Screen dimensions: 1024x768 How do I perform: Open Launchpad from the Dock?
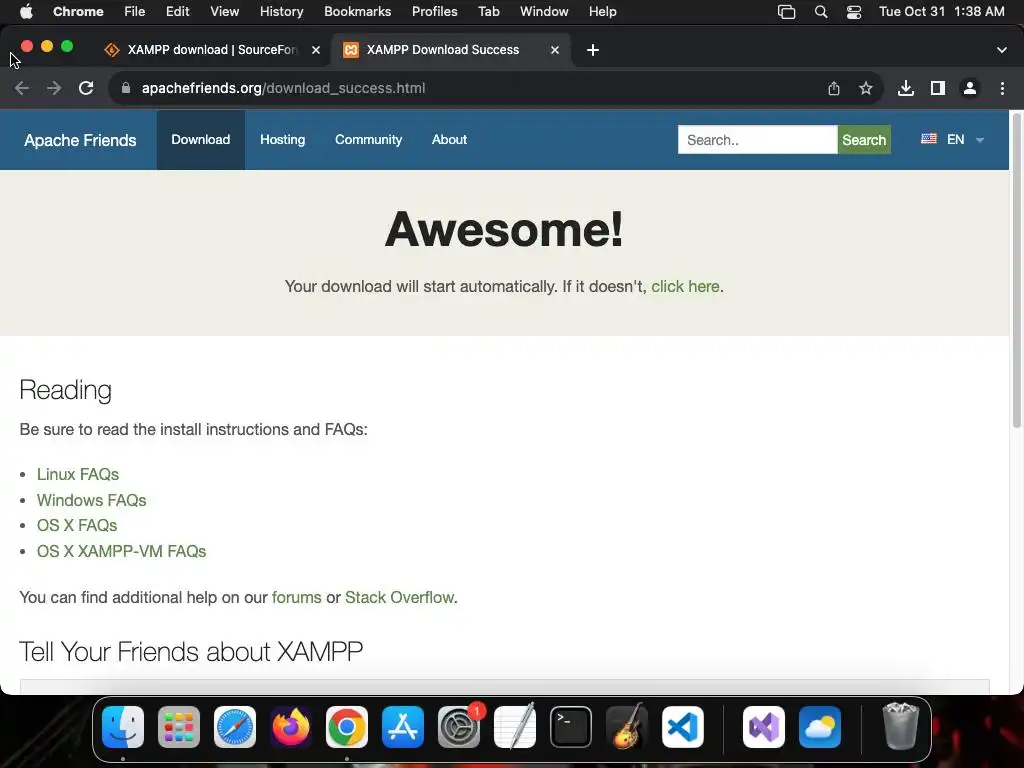[x=179, y=727]
